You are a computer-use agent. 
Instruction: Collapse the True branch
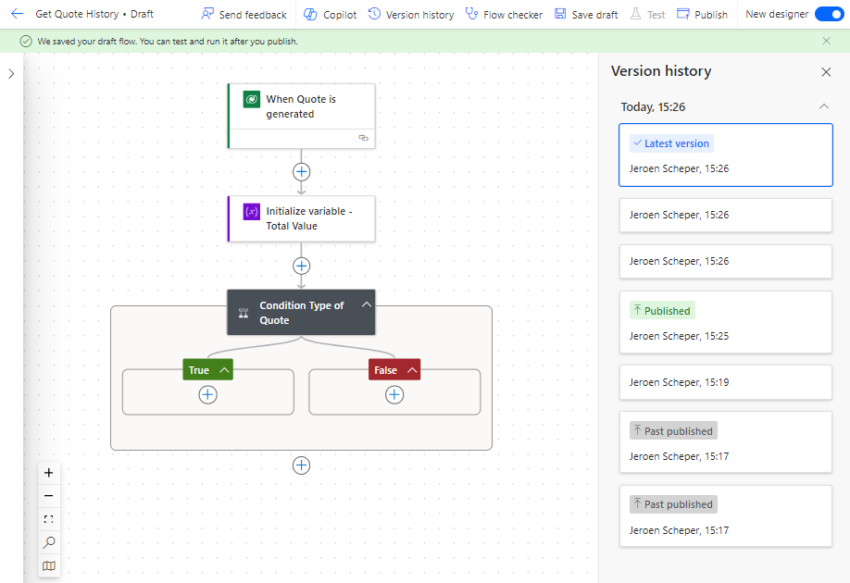click(222, 369)
